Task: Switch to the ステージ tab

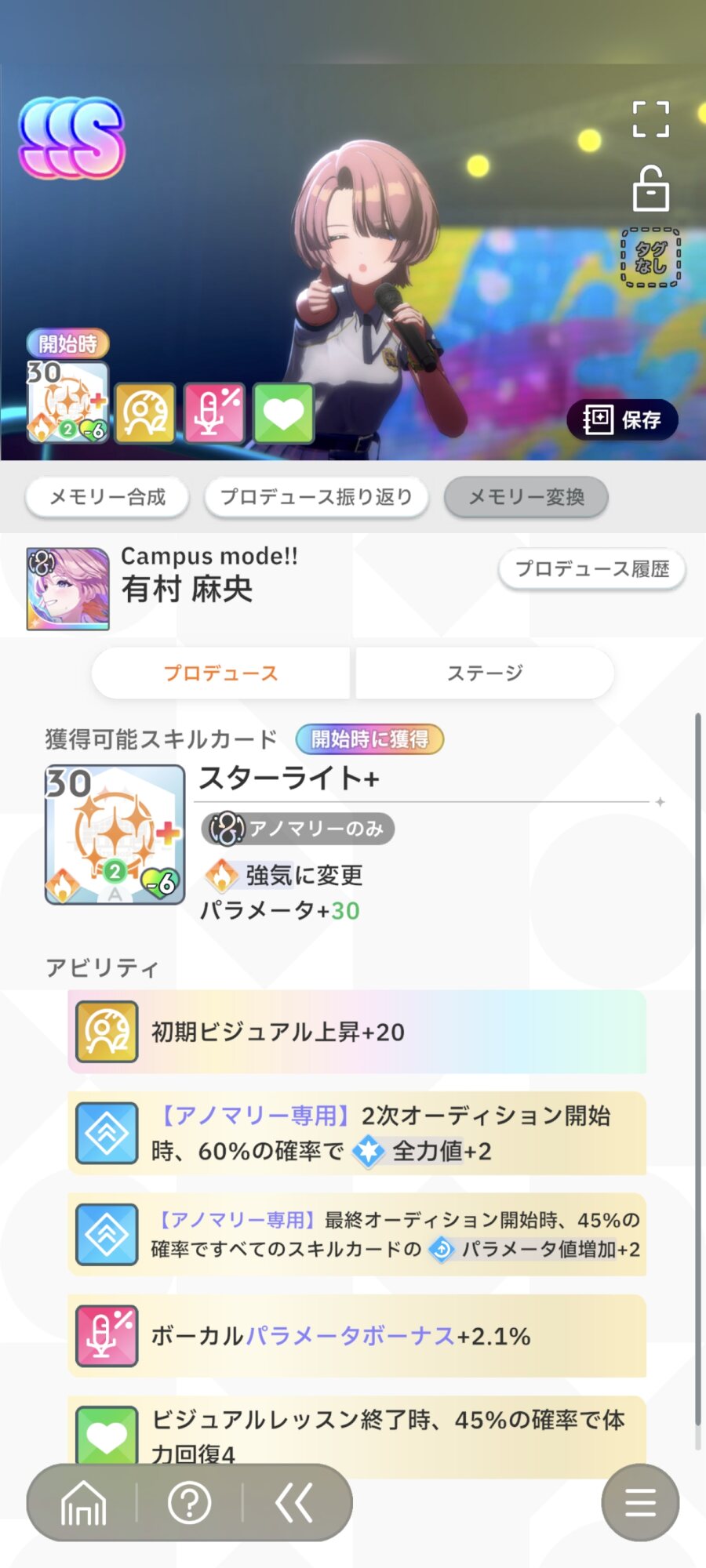Action: 485,673
